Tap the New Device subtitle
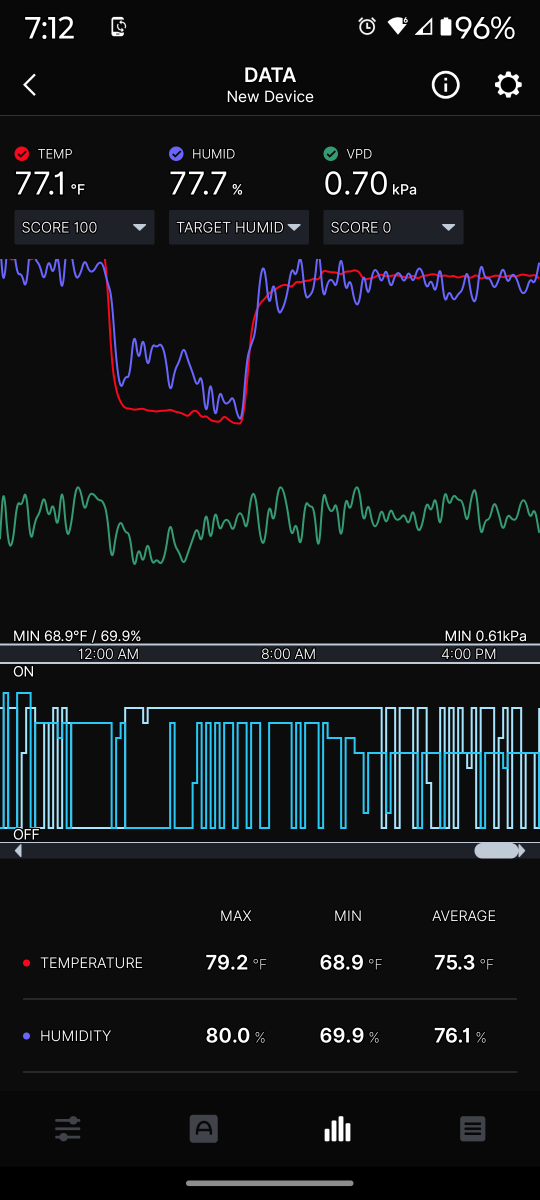The height and width of the screenshot is (1200, 540). point(270,97)
